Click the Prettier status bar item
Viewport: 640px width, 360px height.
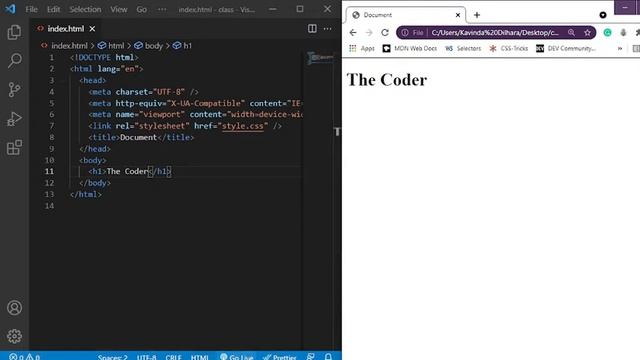pos(280,357)
